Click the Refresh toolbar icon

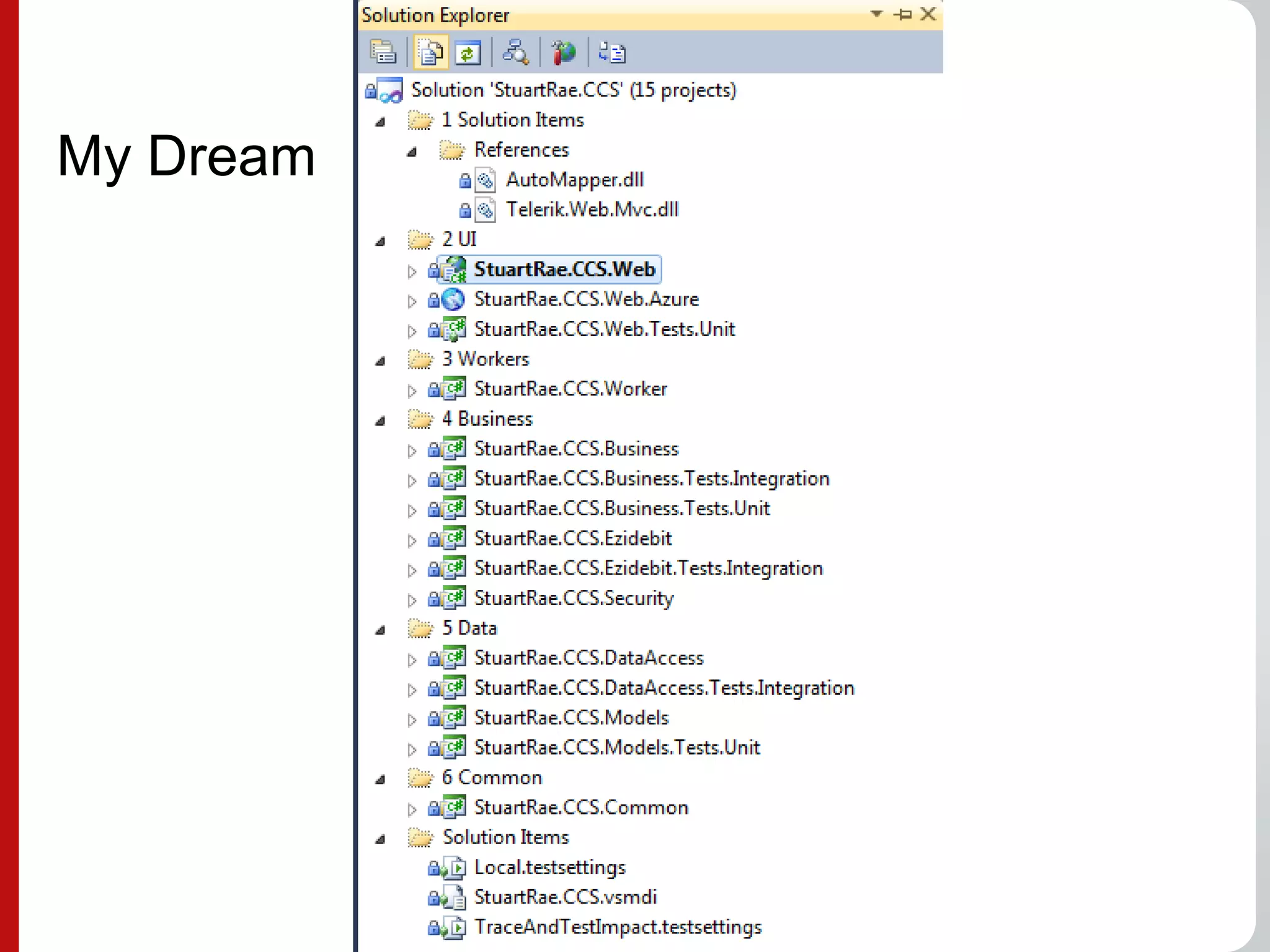point(468,53)
